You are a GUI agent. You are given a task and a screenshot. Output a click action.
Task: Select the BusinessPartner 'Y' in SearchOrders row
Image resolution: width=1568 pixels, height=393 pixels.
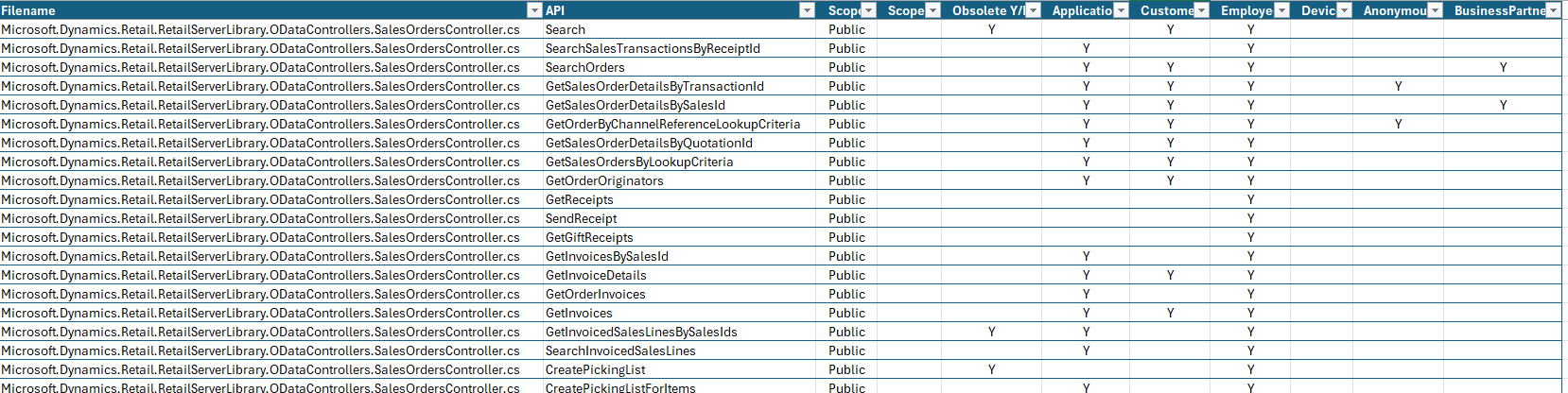1503,67
